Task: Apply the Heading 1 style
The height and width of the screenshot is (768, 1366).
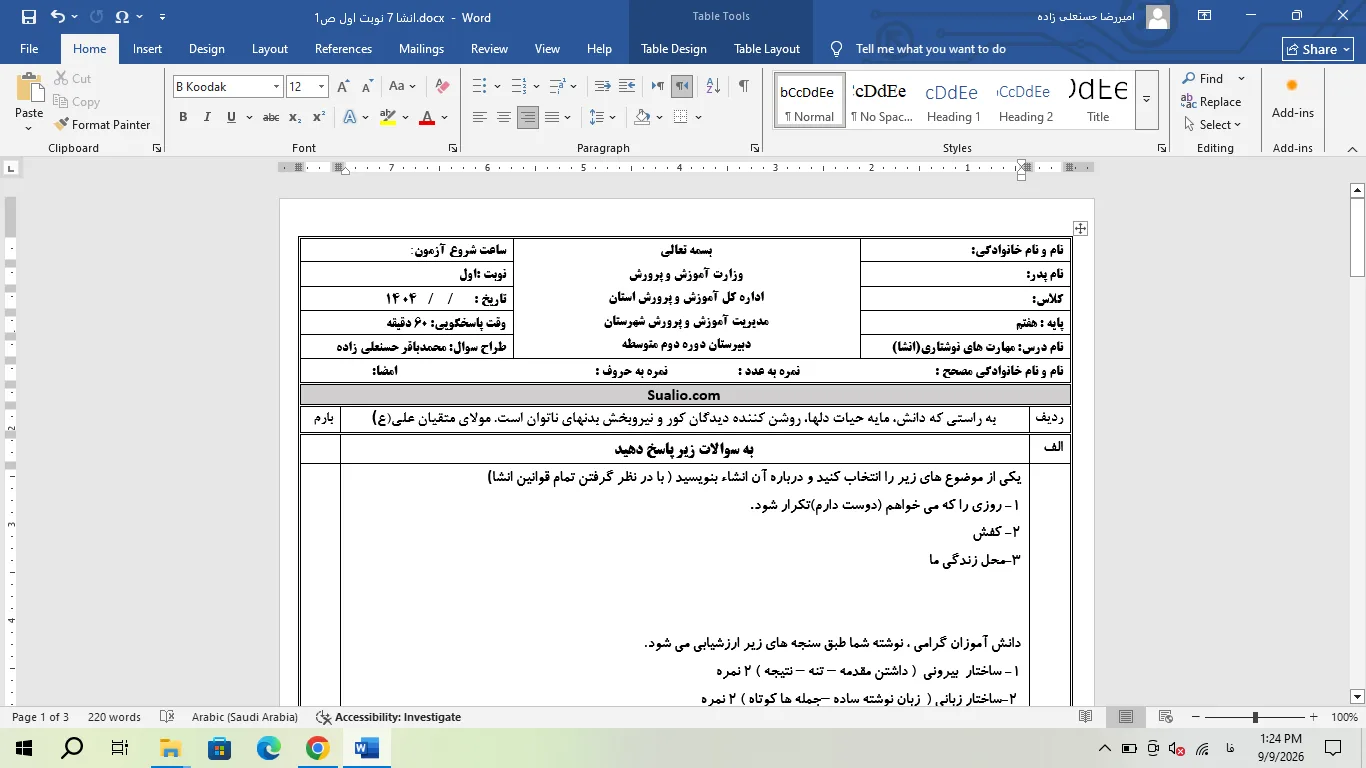Action: pos(953,99)
